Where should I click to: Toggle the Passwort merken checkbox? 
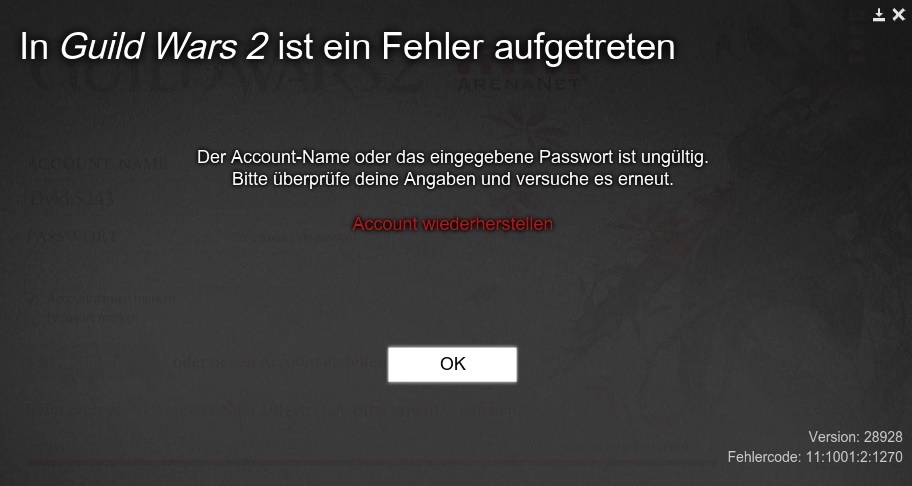[33, 318]
